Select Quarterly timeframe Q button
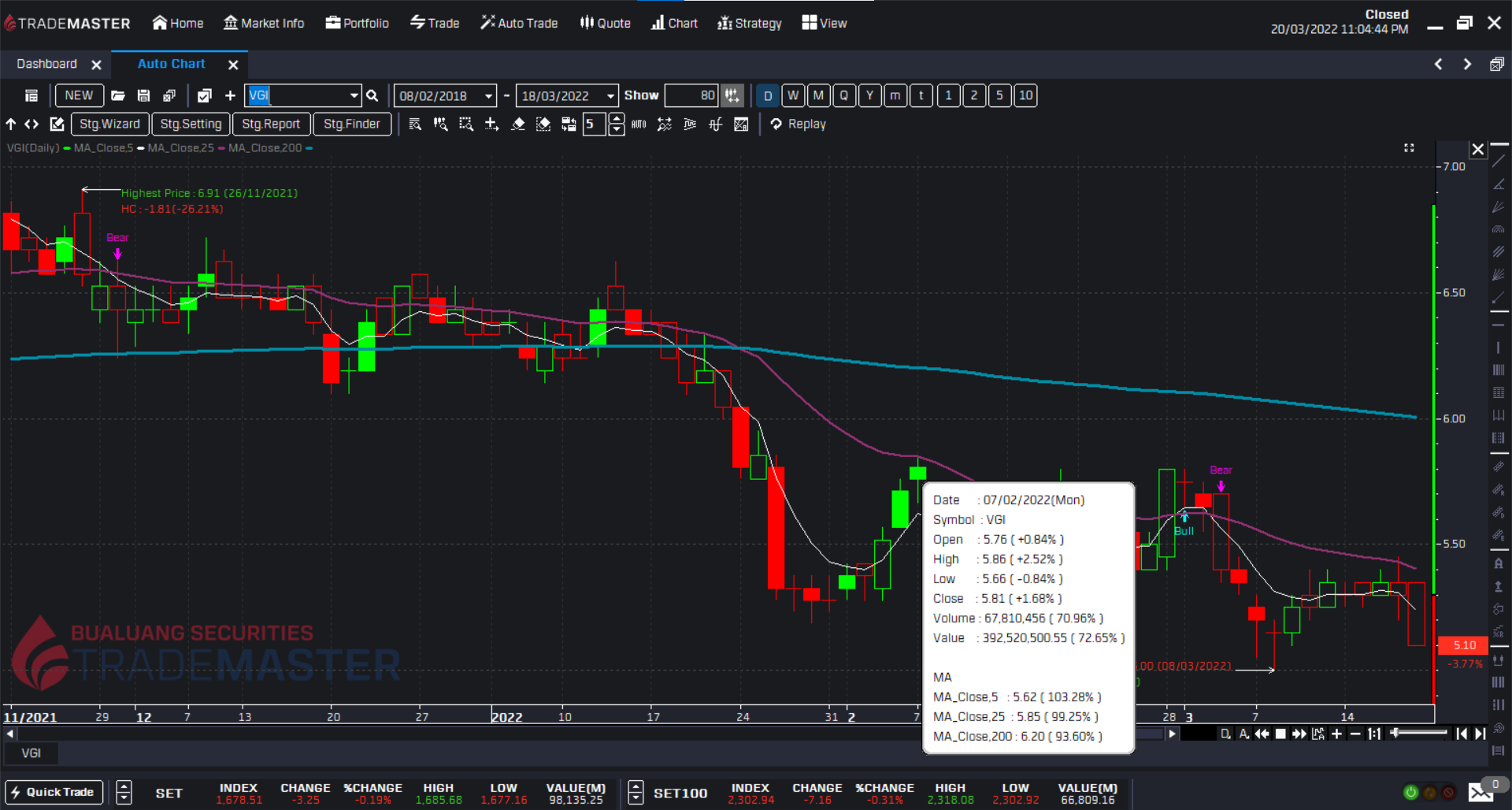Screen dimensions: 1512x810 point(844,95)
